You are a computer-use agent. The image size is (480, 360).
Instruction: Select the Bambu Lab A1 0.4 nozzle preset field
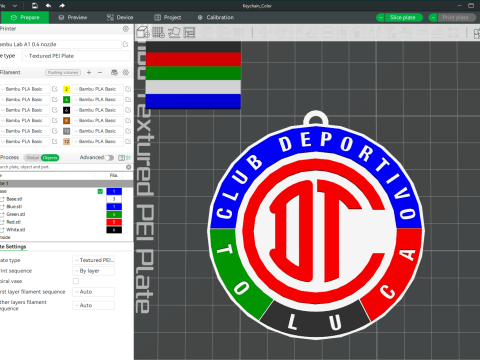click(60, 44)
